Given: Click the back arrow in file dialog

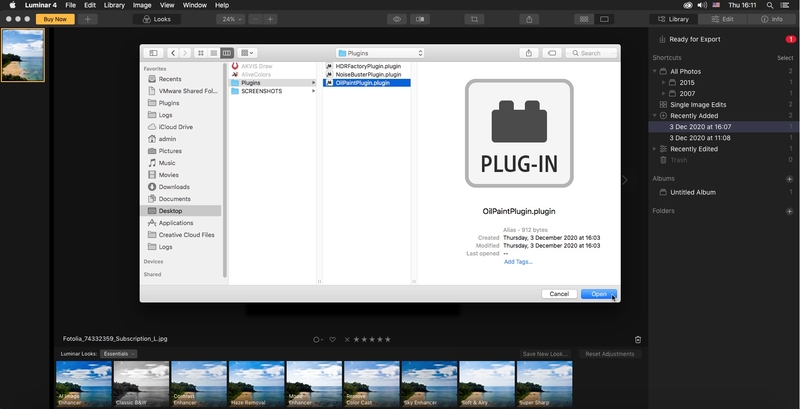Looking at the screenshot, I should point(173,53).
